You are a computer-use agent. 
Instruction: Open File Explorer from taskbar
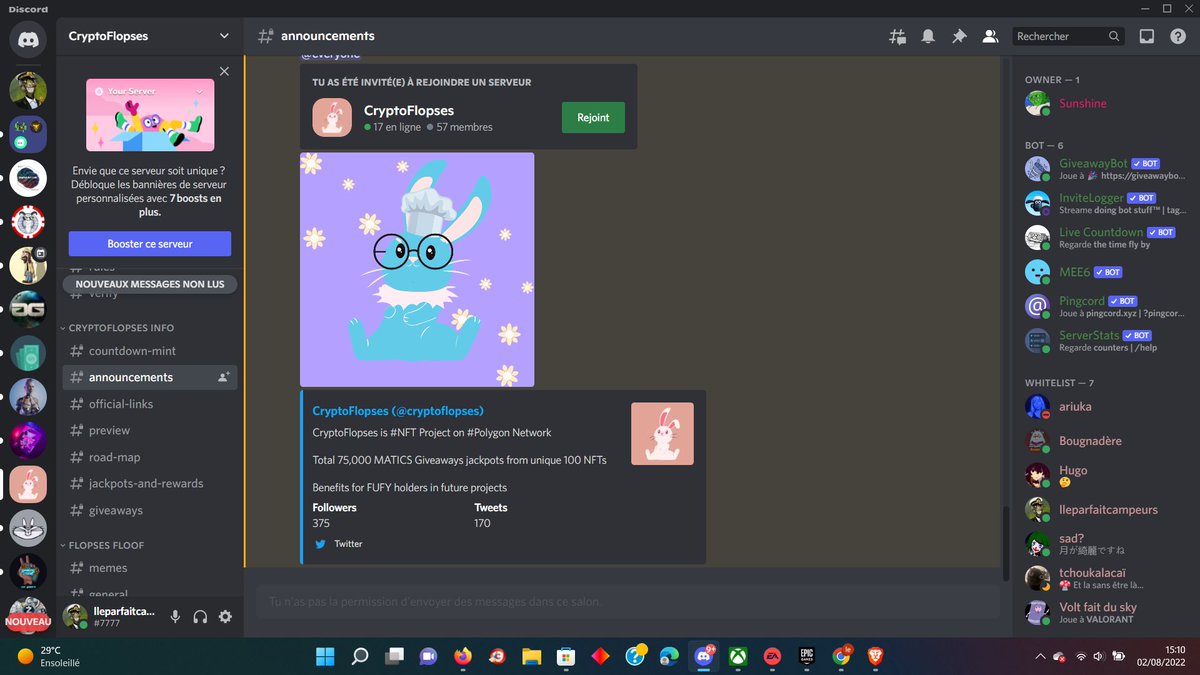(x=531, y=656)
